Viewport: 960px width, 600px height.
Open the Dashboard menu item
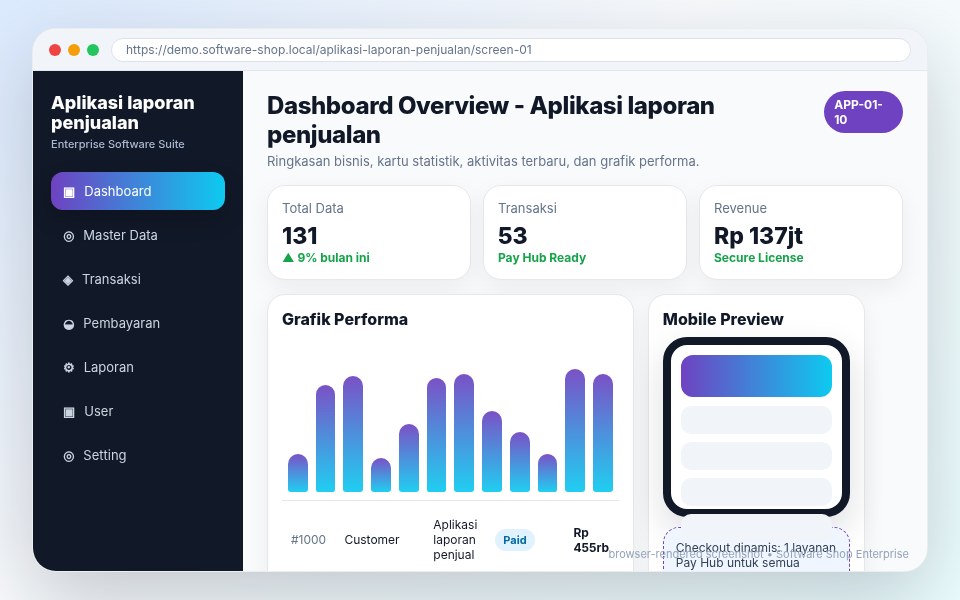coord(138,191)
